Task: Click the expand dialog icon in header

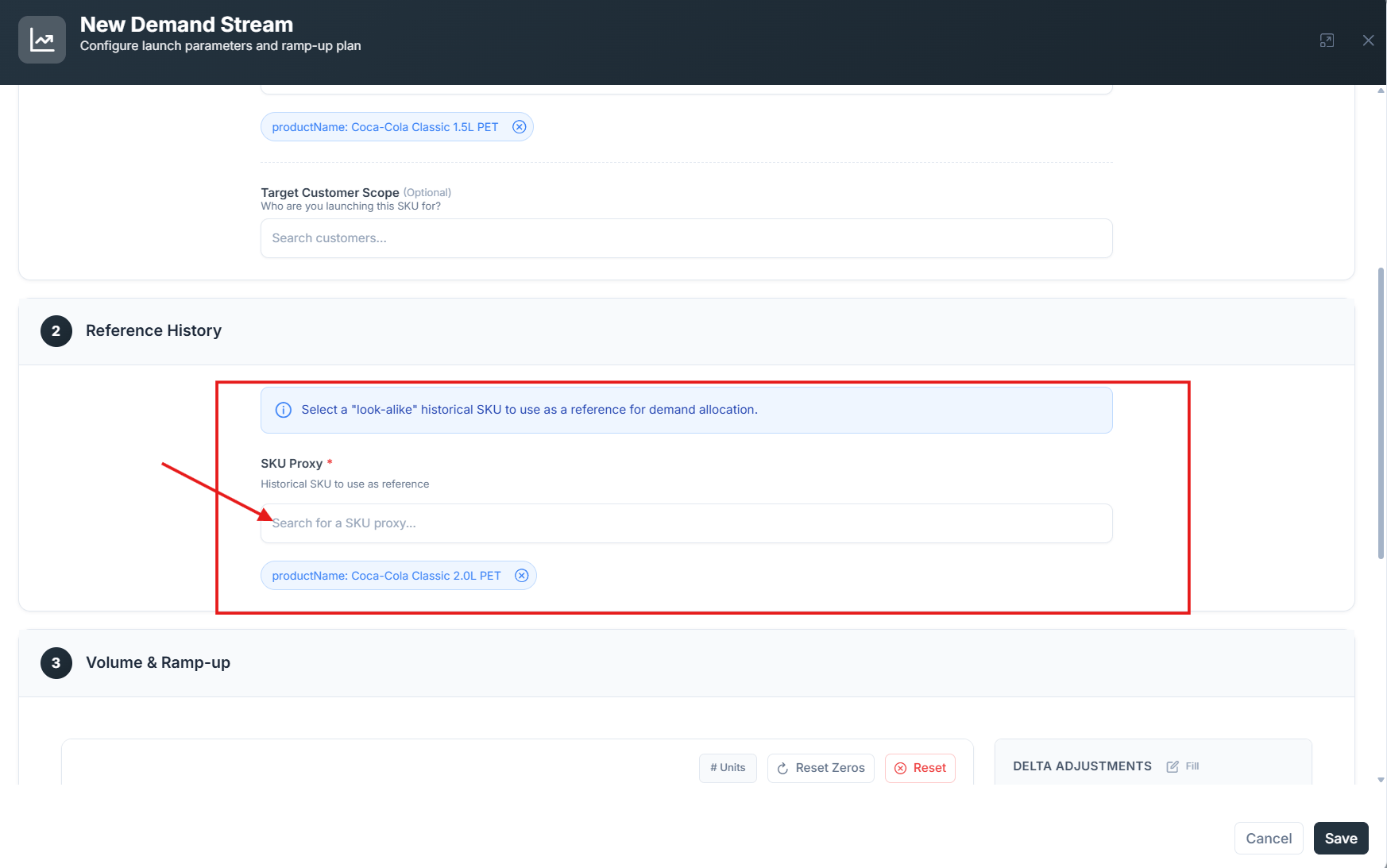Action: point(1327,41)
